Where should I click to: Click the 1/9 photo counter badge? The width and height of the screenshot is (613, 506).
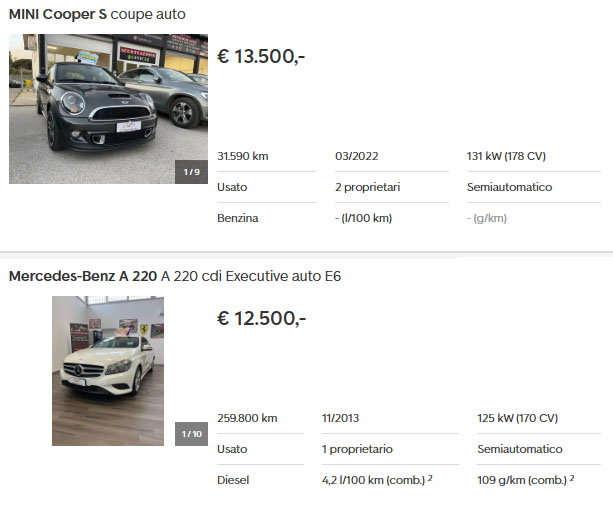[x=192, y=172]
